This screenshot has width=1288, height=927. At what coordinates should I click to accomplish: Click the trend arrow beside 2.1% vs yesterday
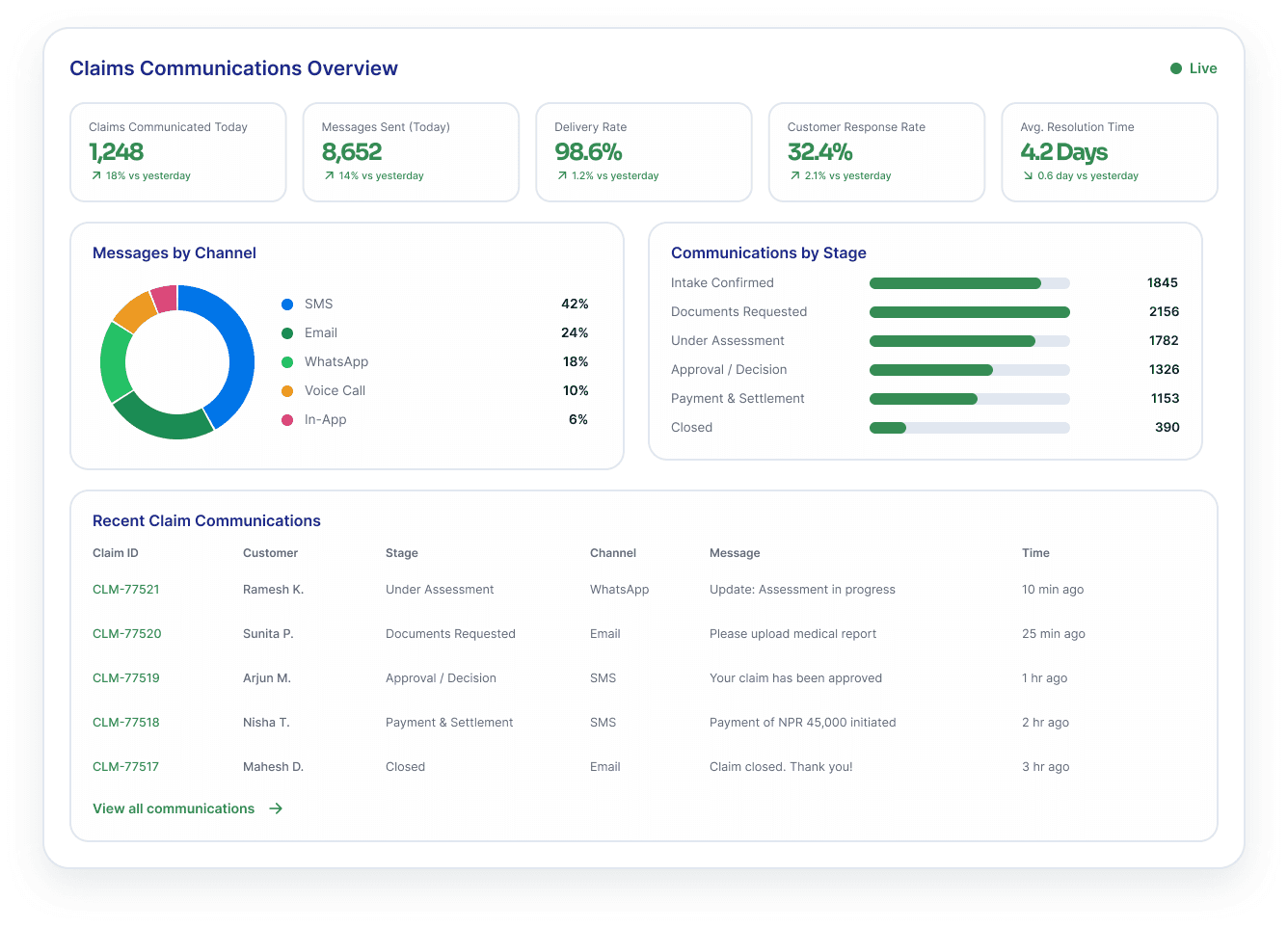(795, 176)
